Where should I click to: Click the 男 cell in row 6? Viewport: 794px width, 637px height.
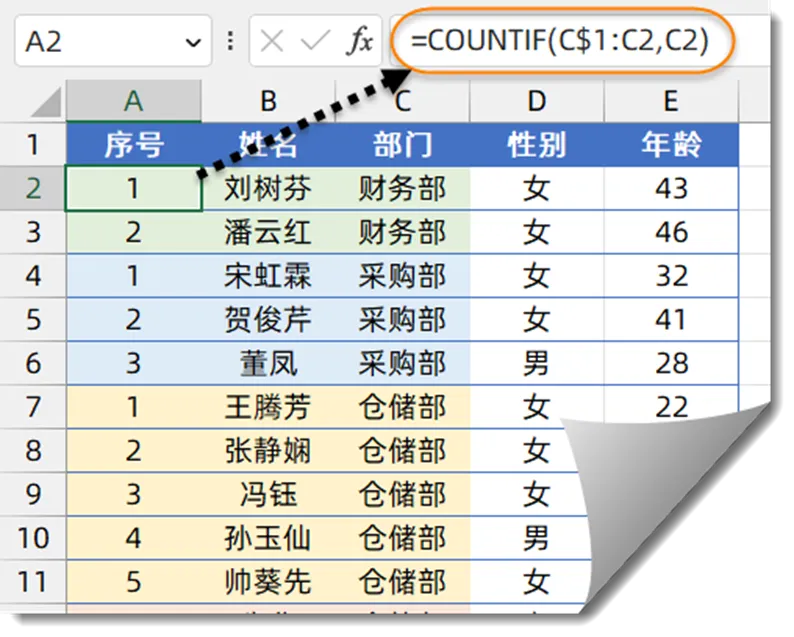536,363
